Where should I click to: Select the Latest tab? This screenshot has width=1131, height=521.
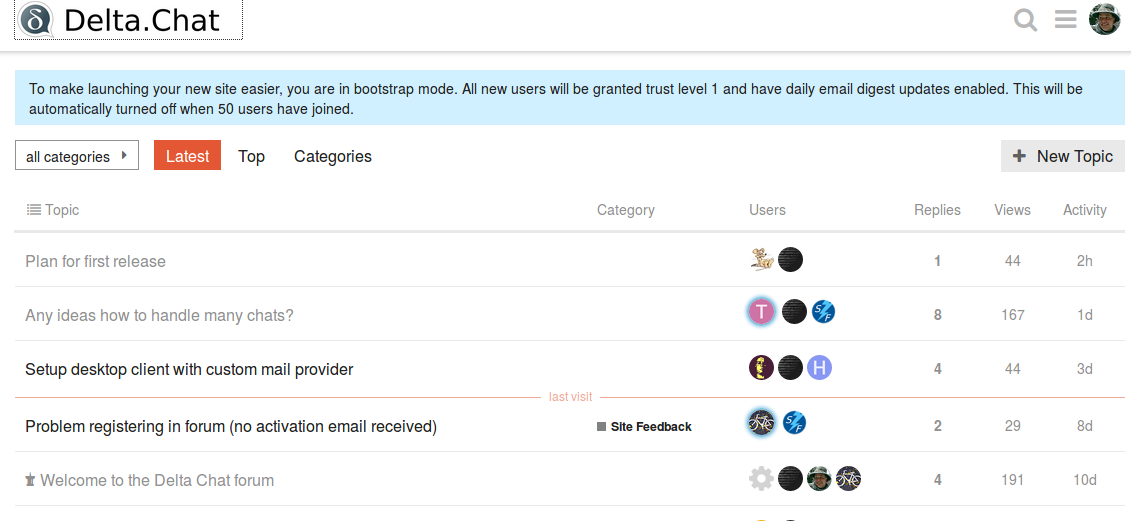coord(187,156)
